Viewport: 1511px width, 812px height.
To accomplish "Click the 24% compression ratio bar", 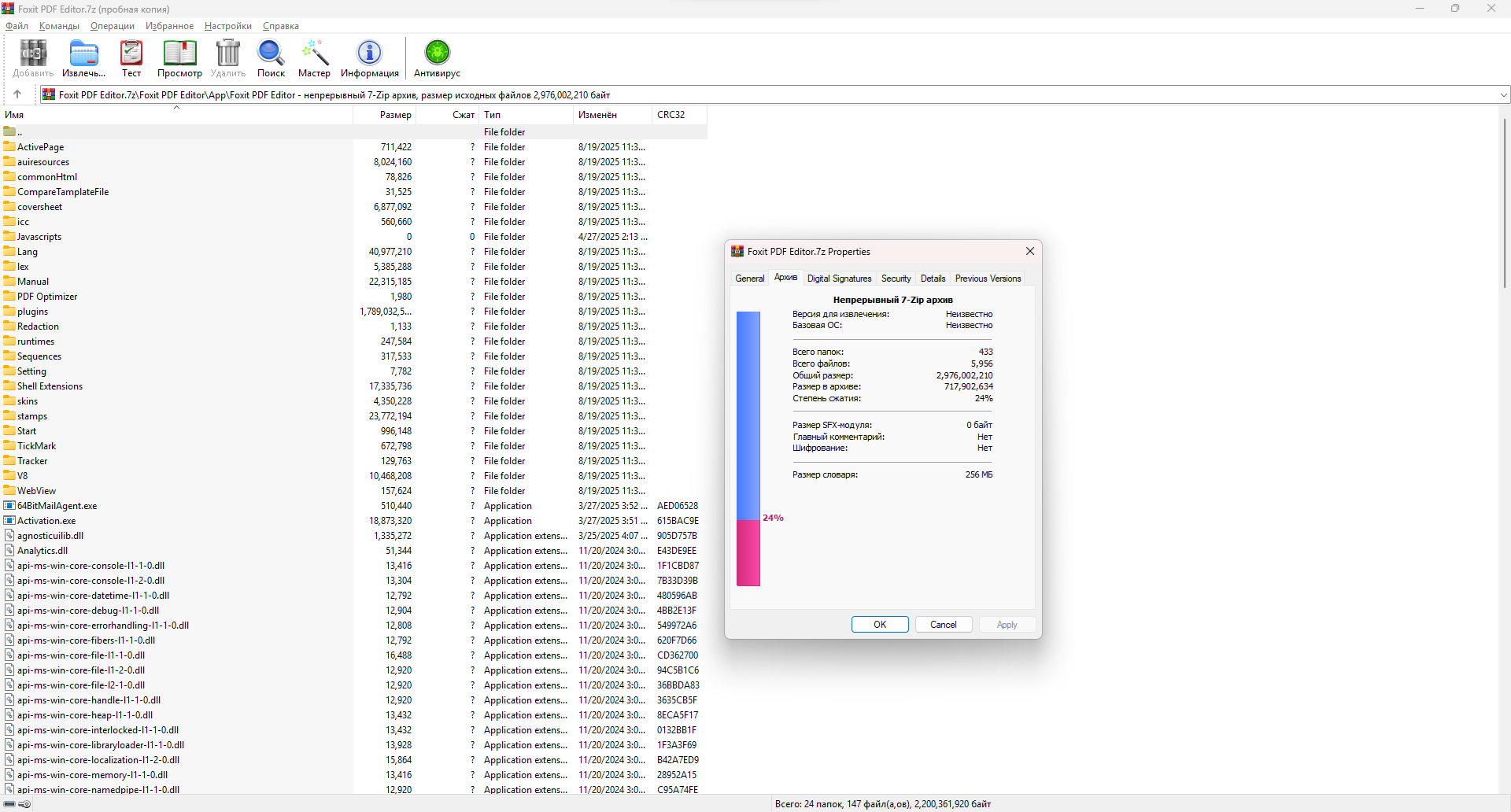I will (748, 448).
